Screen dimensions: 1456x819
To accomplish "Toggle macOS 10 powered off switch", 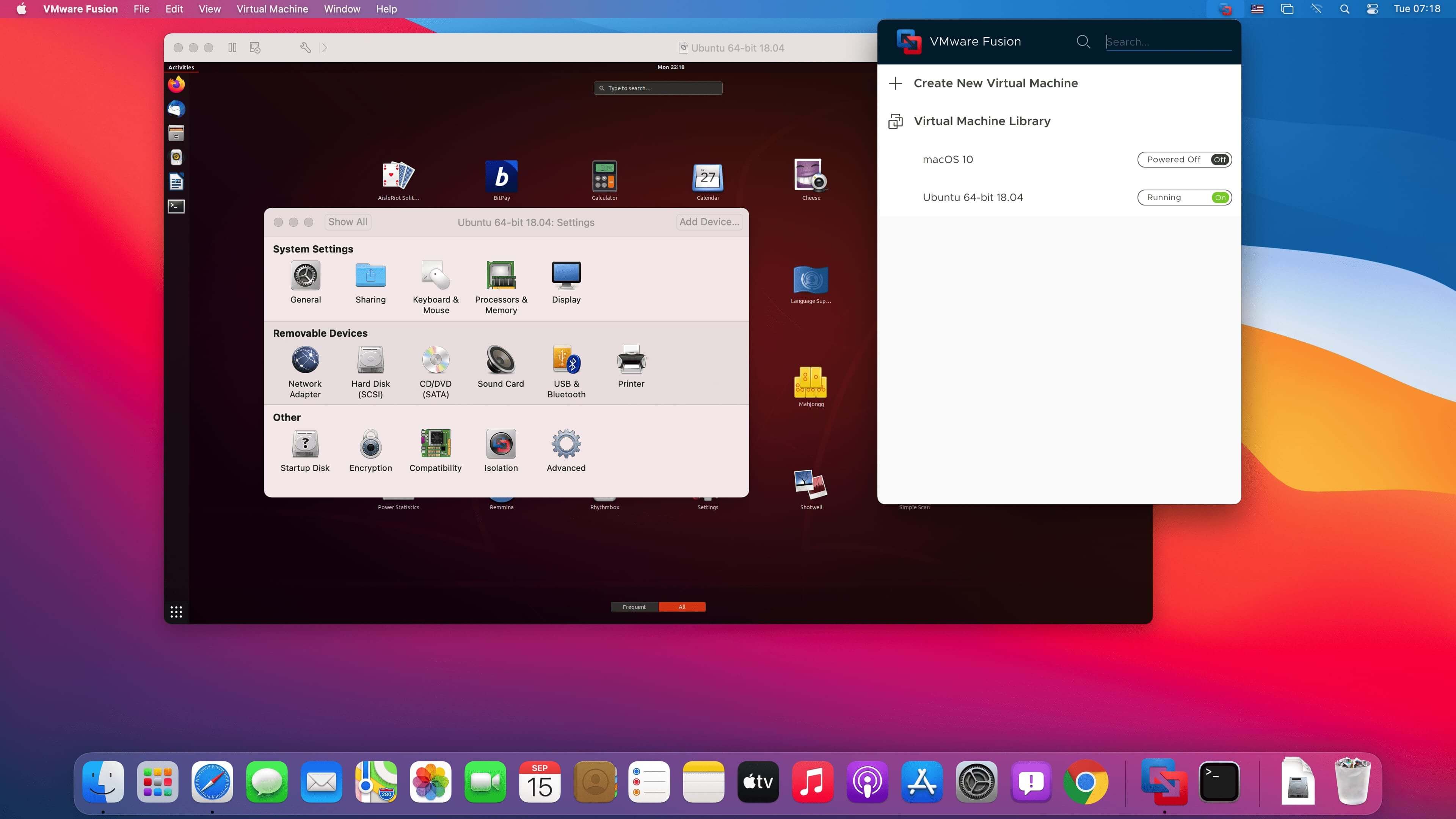I will [x=1221, y=159].
